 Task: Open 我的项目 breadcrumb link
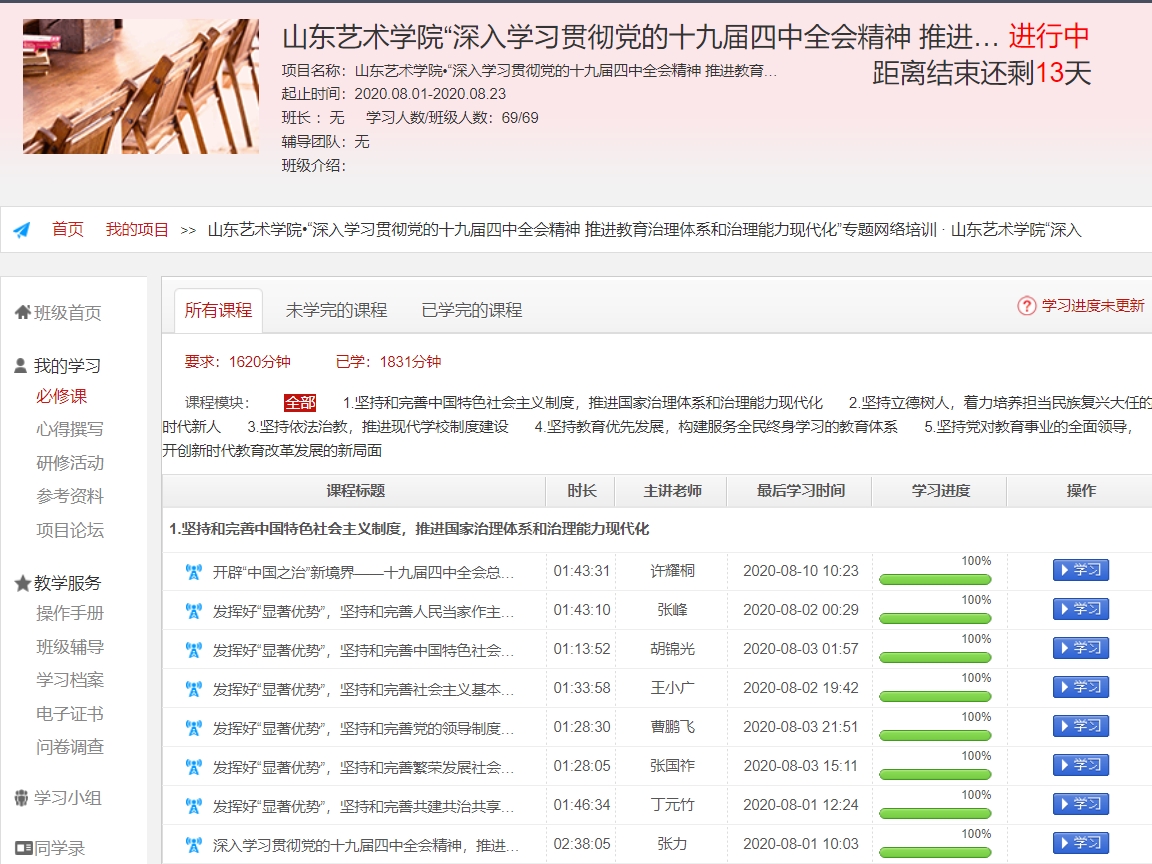[x=137, y=230]
